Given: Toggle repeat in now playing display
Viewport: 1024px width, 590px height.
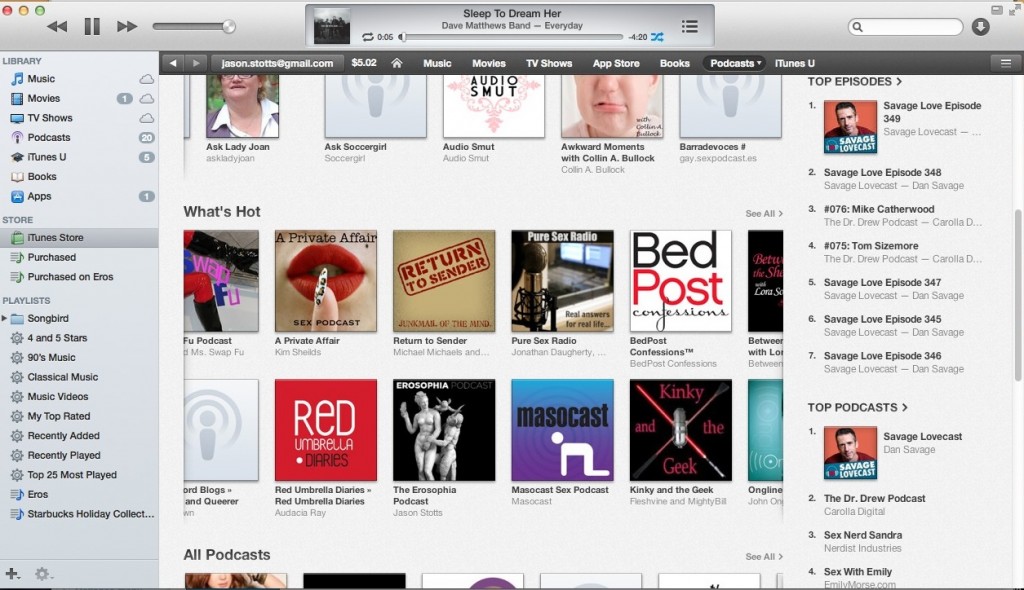Looking at the screenshot, I should tap(368, 37).
